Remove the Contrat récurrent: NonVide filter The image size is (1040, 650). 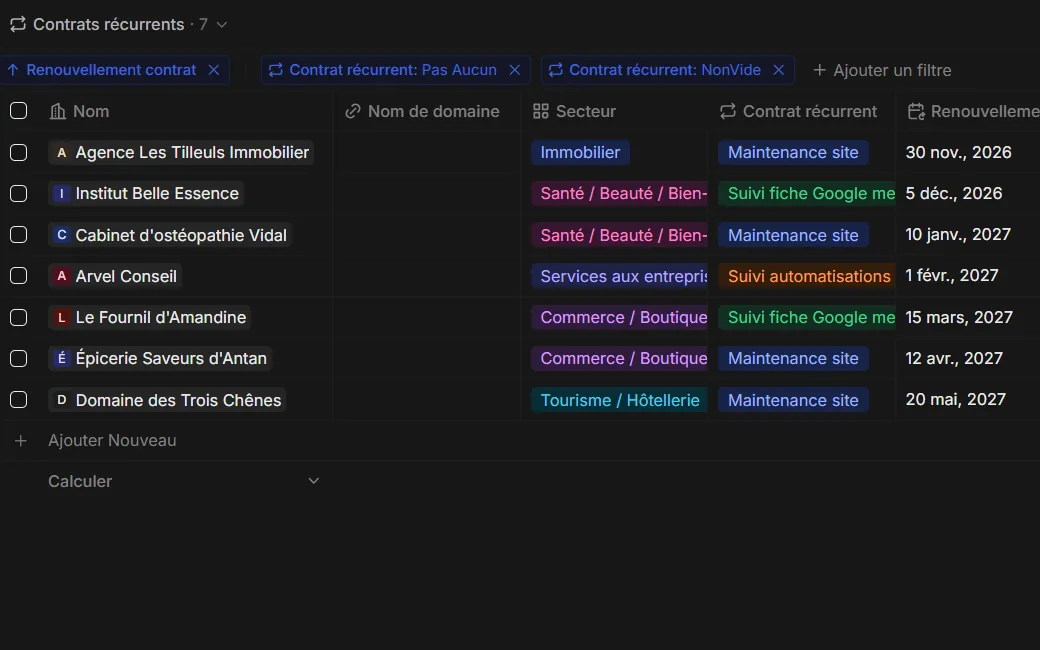(779, 70)
